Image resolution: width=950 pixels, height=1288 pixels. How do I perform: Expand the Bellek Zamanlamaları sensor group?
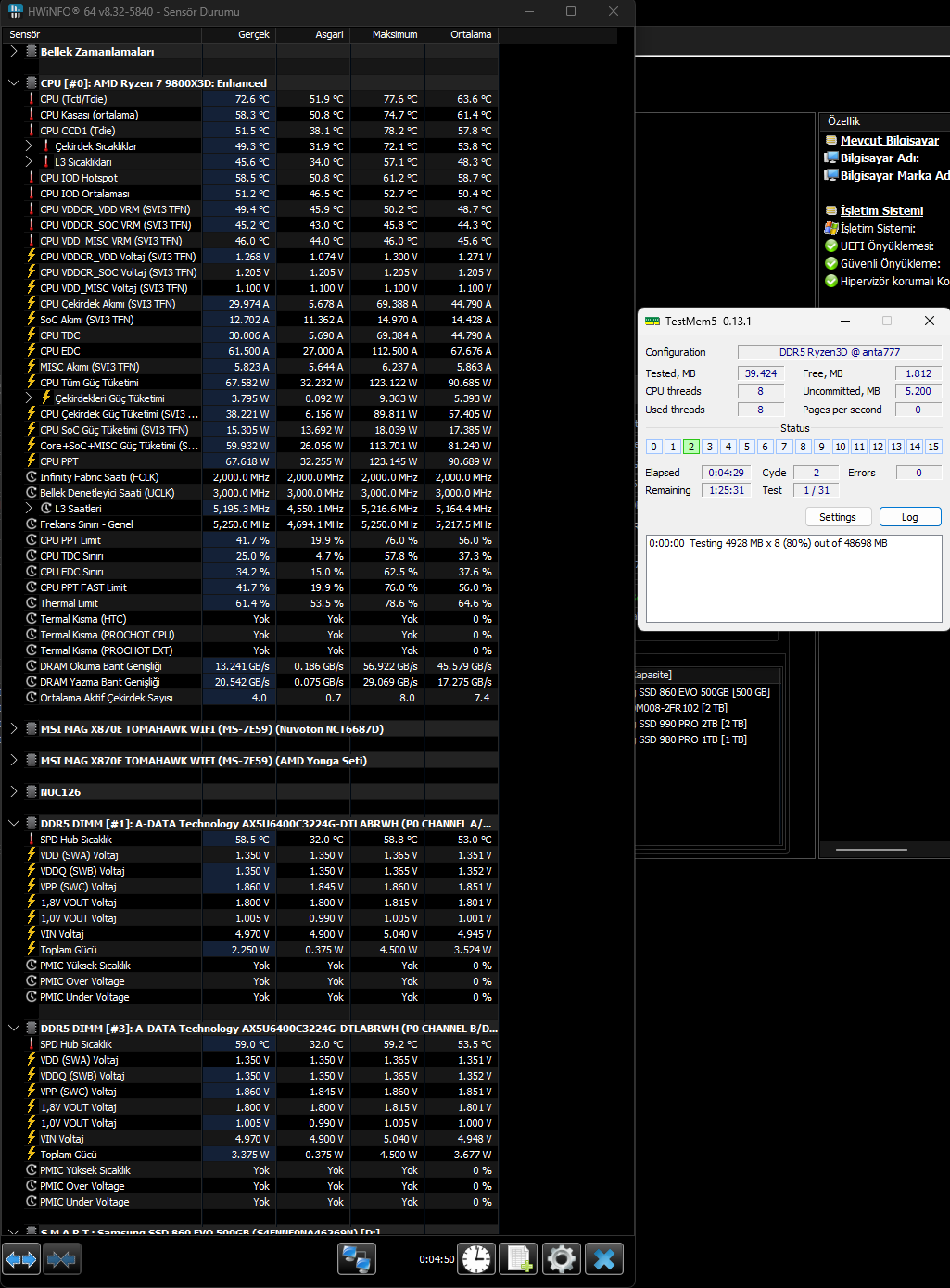click(x=13, y=52)
